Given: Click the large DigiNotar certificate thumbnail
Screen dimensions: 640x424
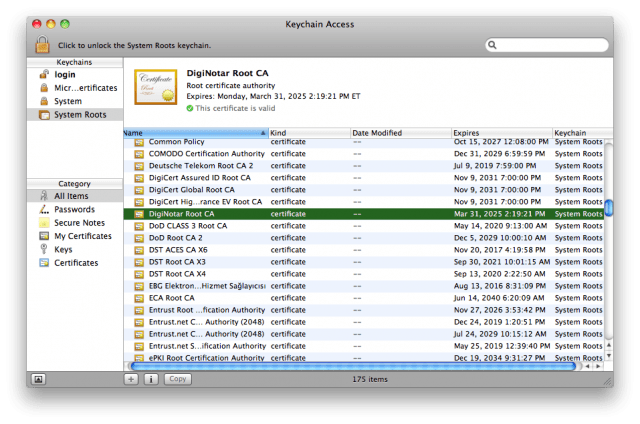Looking at the screenshot, I should [x=156, y=87].
